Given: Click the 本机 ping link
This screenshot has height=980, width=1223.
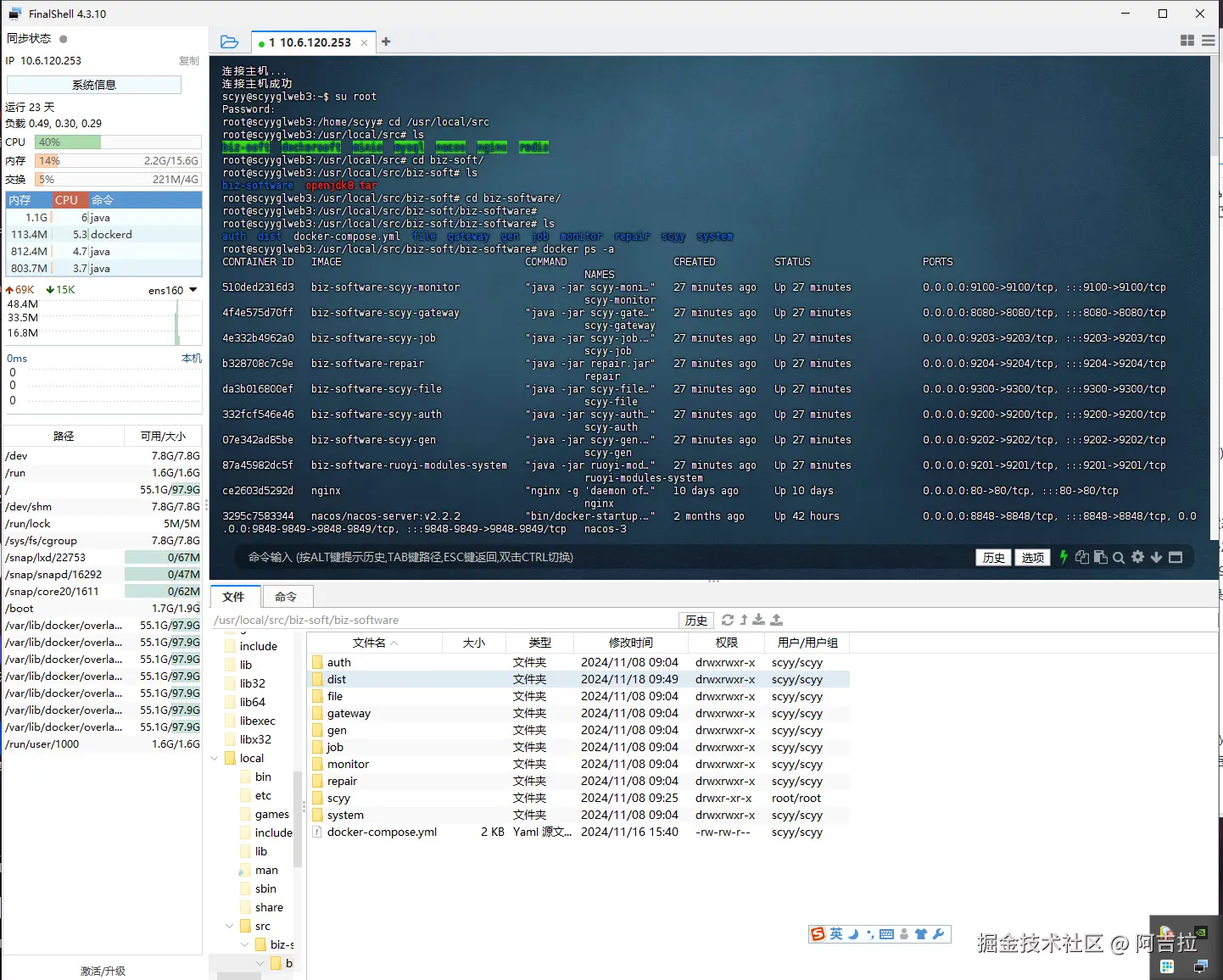Looking at the screenshot, I should [x=192, y=359].
